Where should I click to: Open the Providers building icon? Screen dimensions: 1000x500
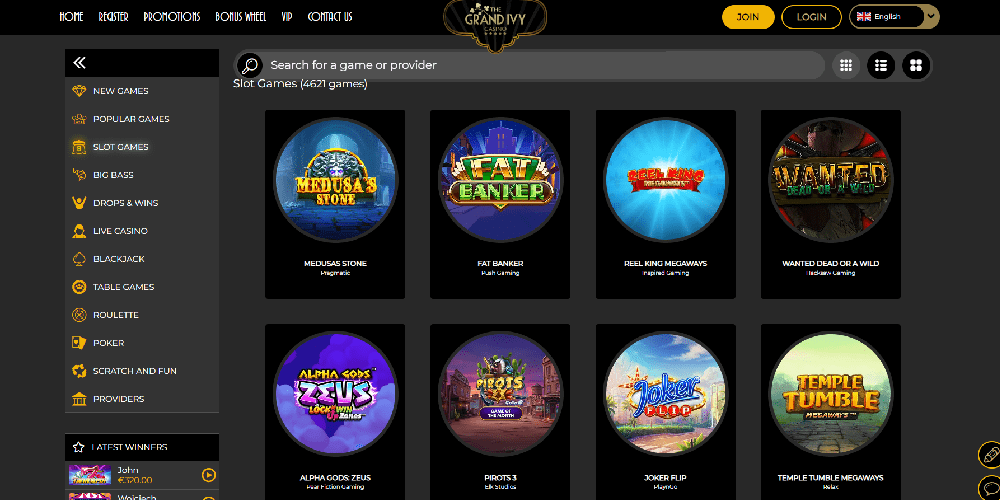point(79,399)
